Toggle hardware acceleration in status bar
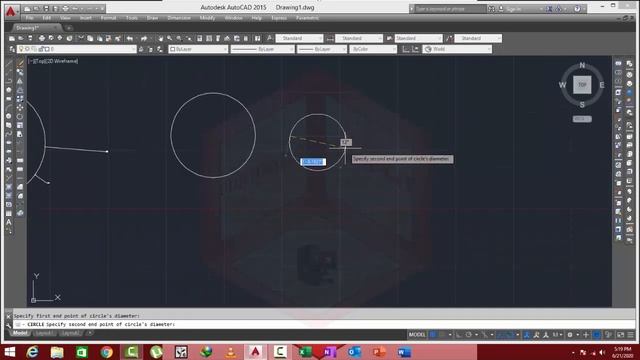This screenshot has height=360, width=640. 597,335
